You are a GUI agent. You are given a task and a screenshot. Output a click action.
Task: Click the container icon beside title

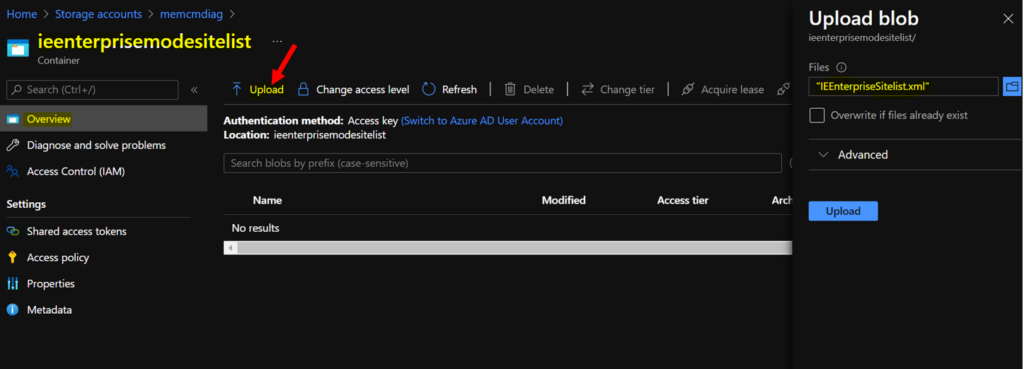pos(18,48)
